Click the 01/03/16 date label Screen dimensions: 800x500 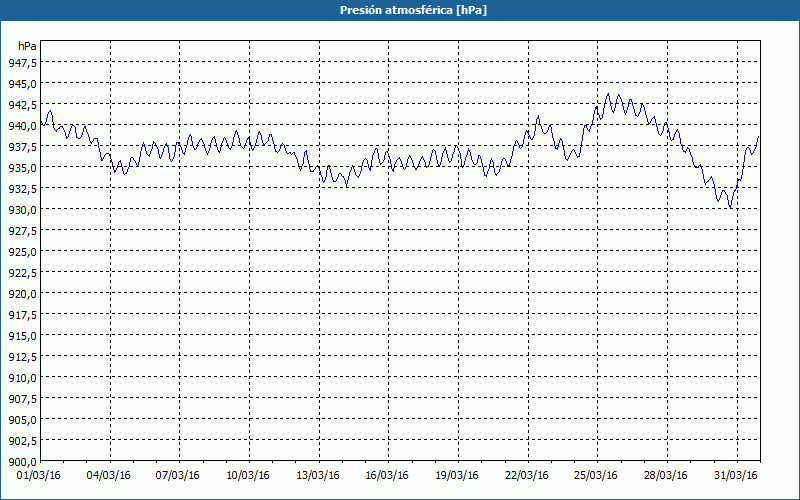click(39, 476)
